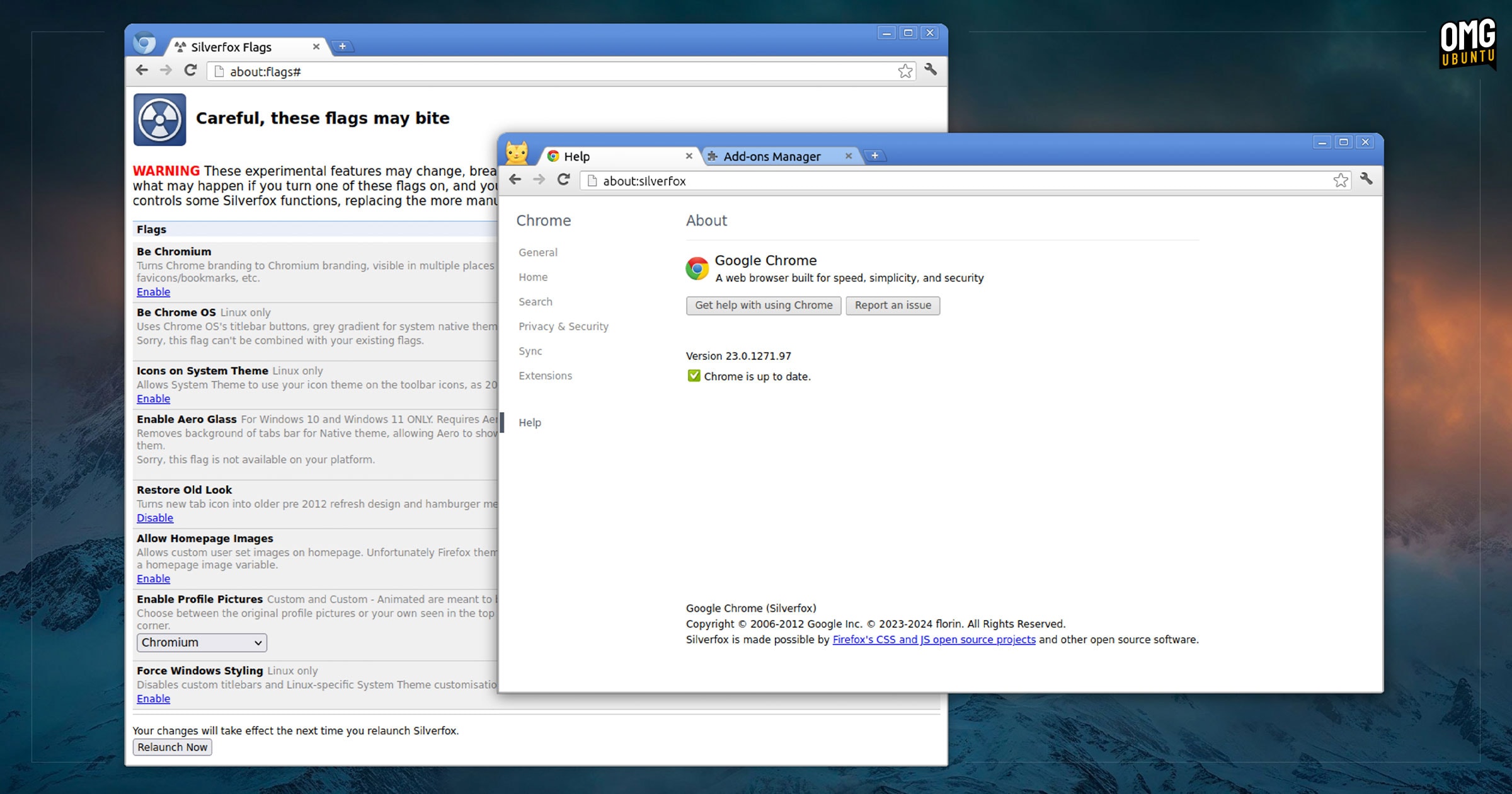Select Extensions in the Chrome sidebar
1512x794 pixels.
545,376
